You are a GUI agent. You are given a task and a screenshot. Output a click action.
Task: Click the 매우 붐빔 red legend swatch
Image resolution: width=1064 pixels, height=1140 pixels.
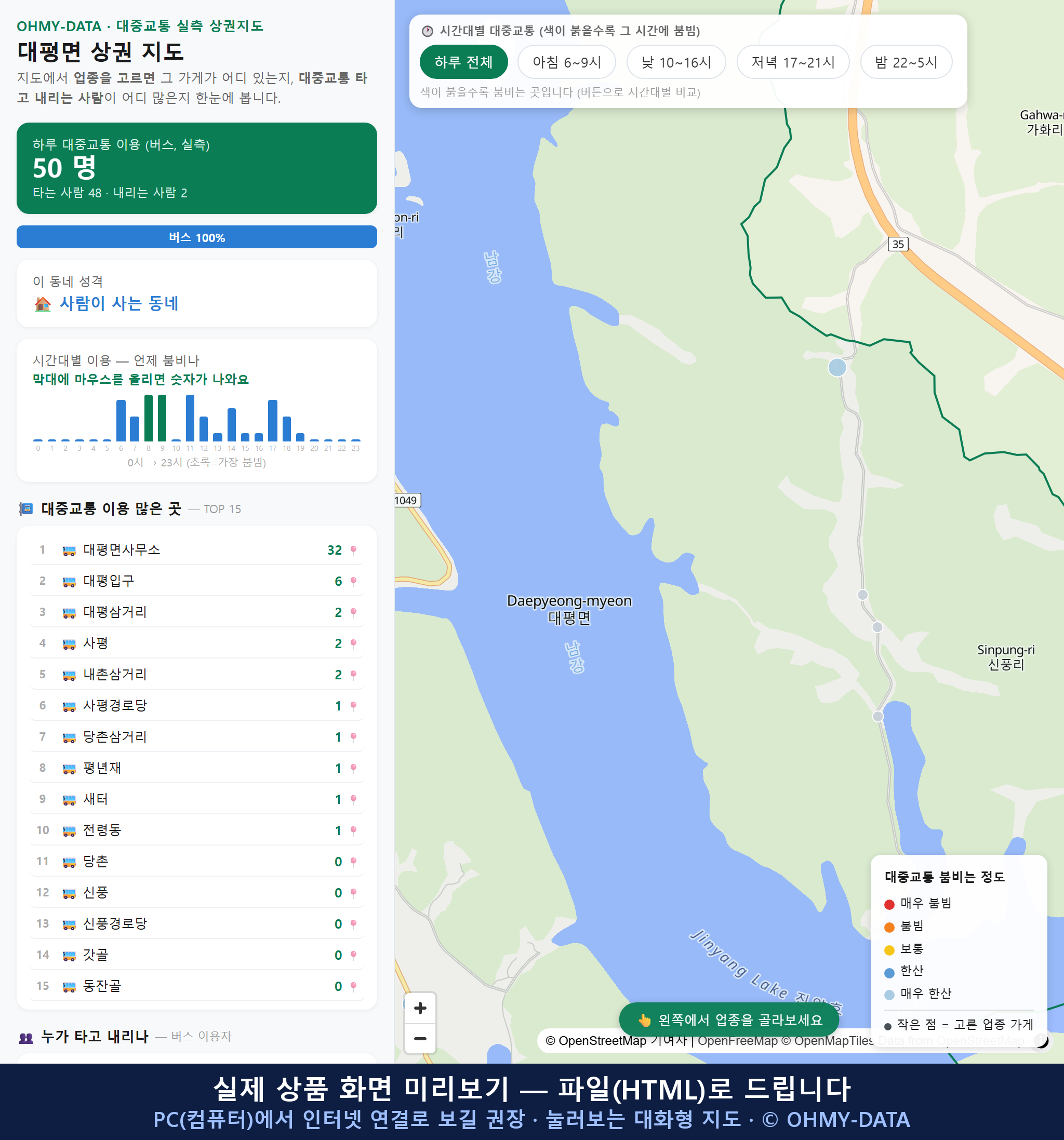click(889, 904)
